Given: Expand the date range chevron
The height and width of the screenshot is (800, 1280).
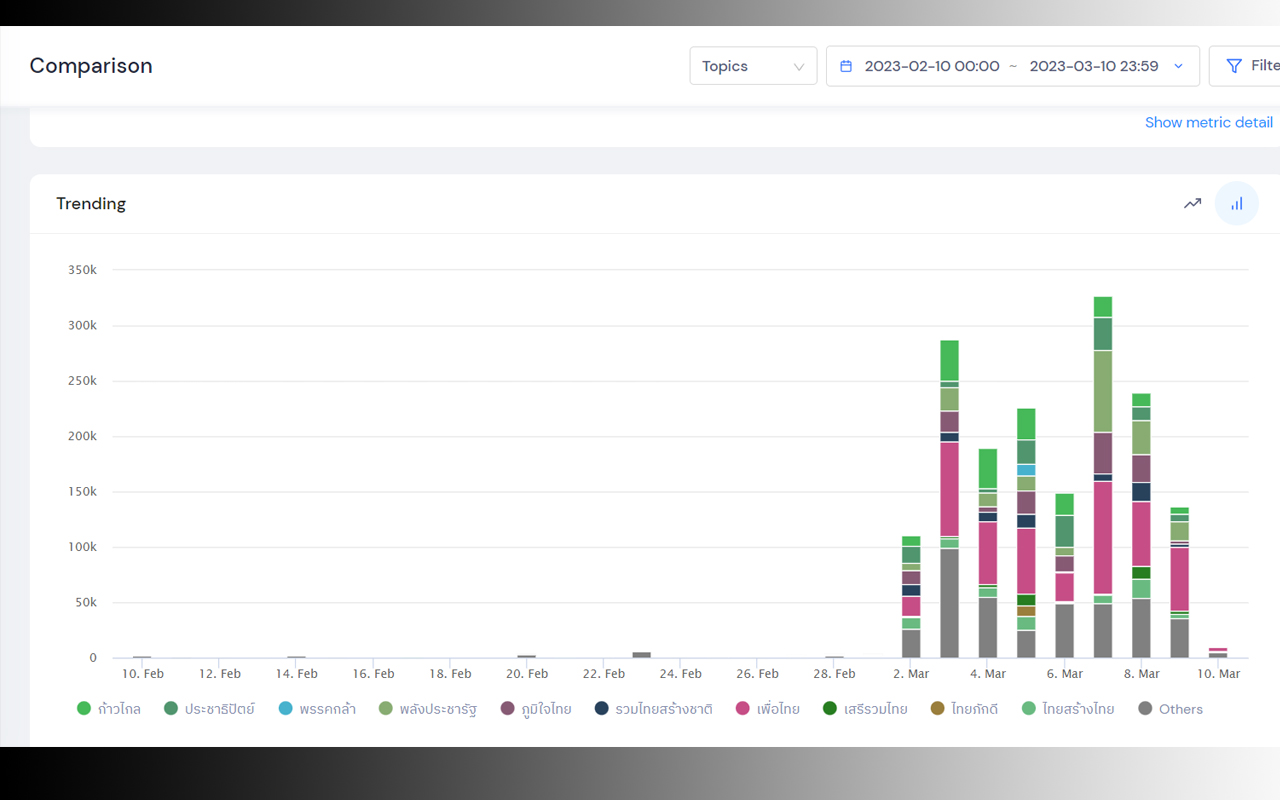Looking at the screenshot, I should (x=1178, y=66).
